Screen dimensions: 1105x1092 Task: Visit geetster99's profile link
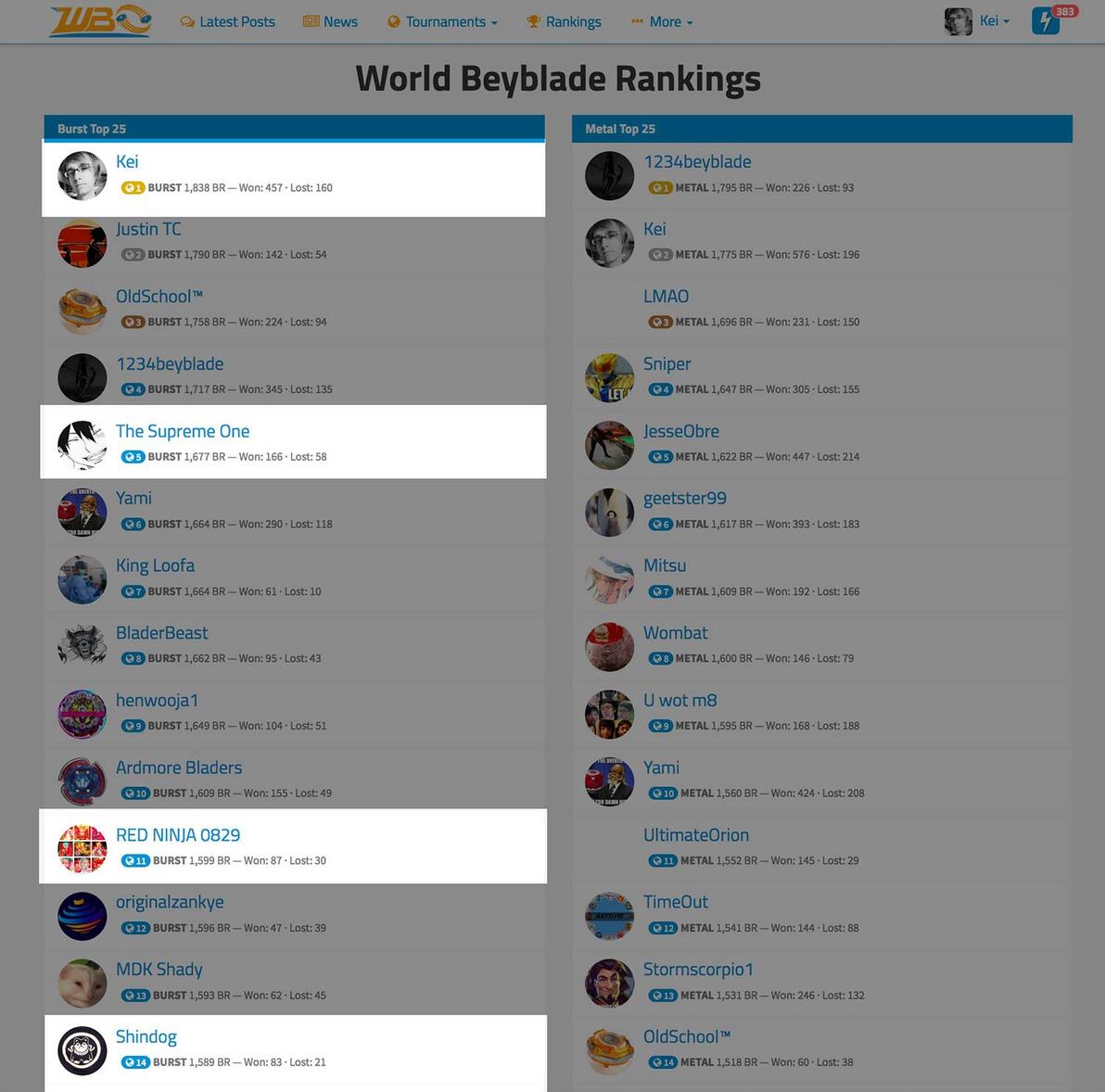coord(684,498)
